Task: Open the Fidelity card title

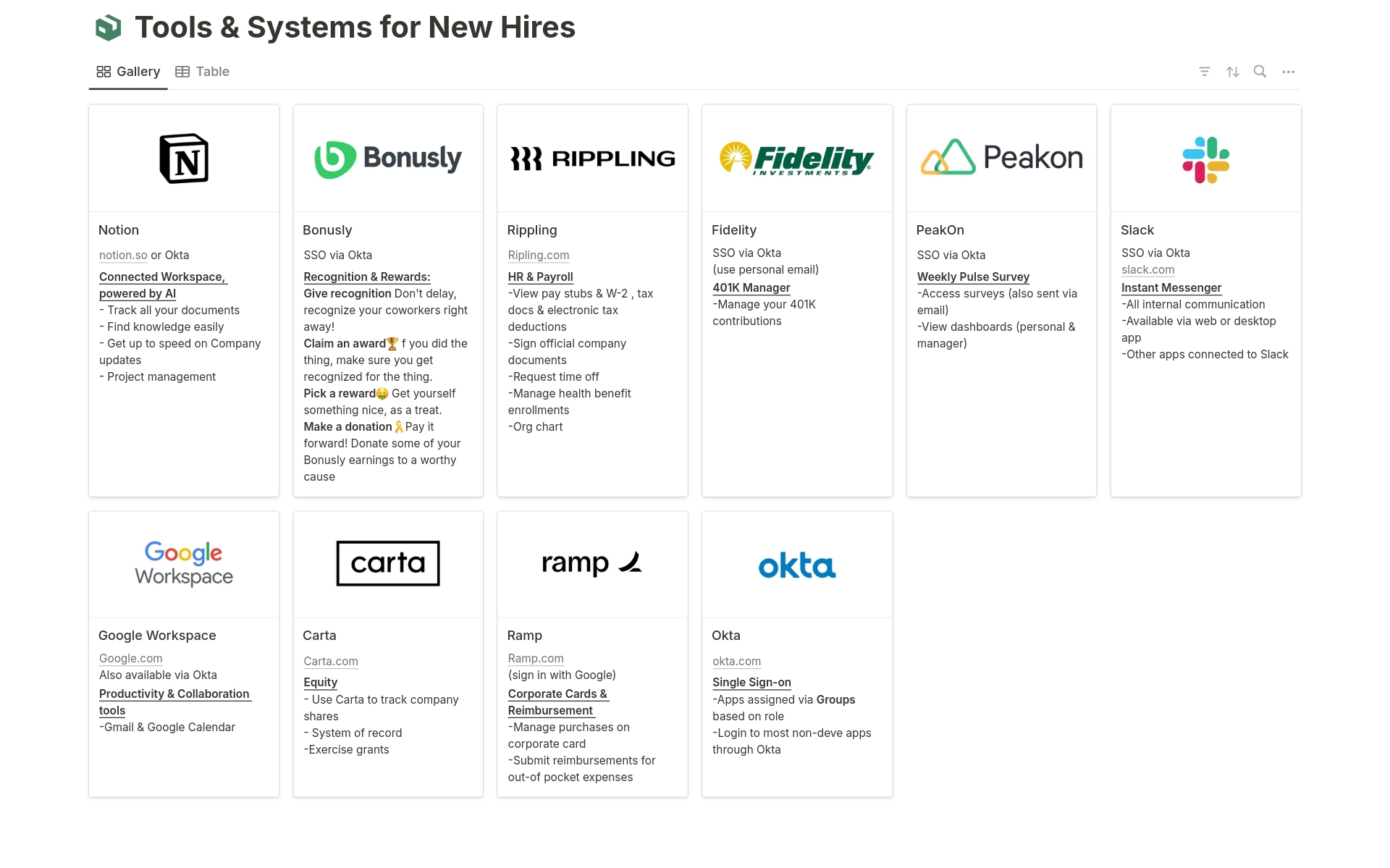Action: [733, 230]
